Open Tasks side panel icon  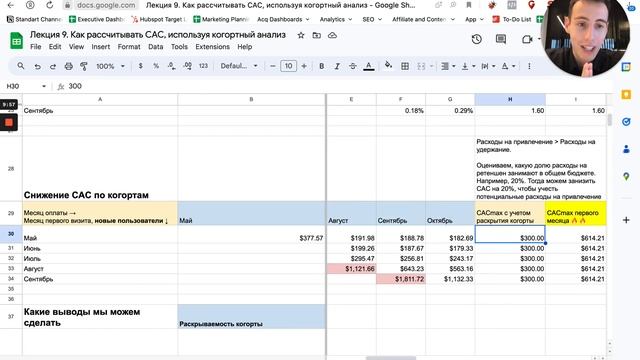click(626, 122)
